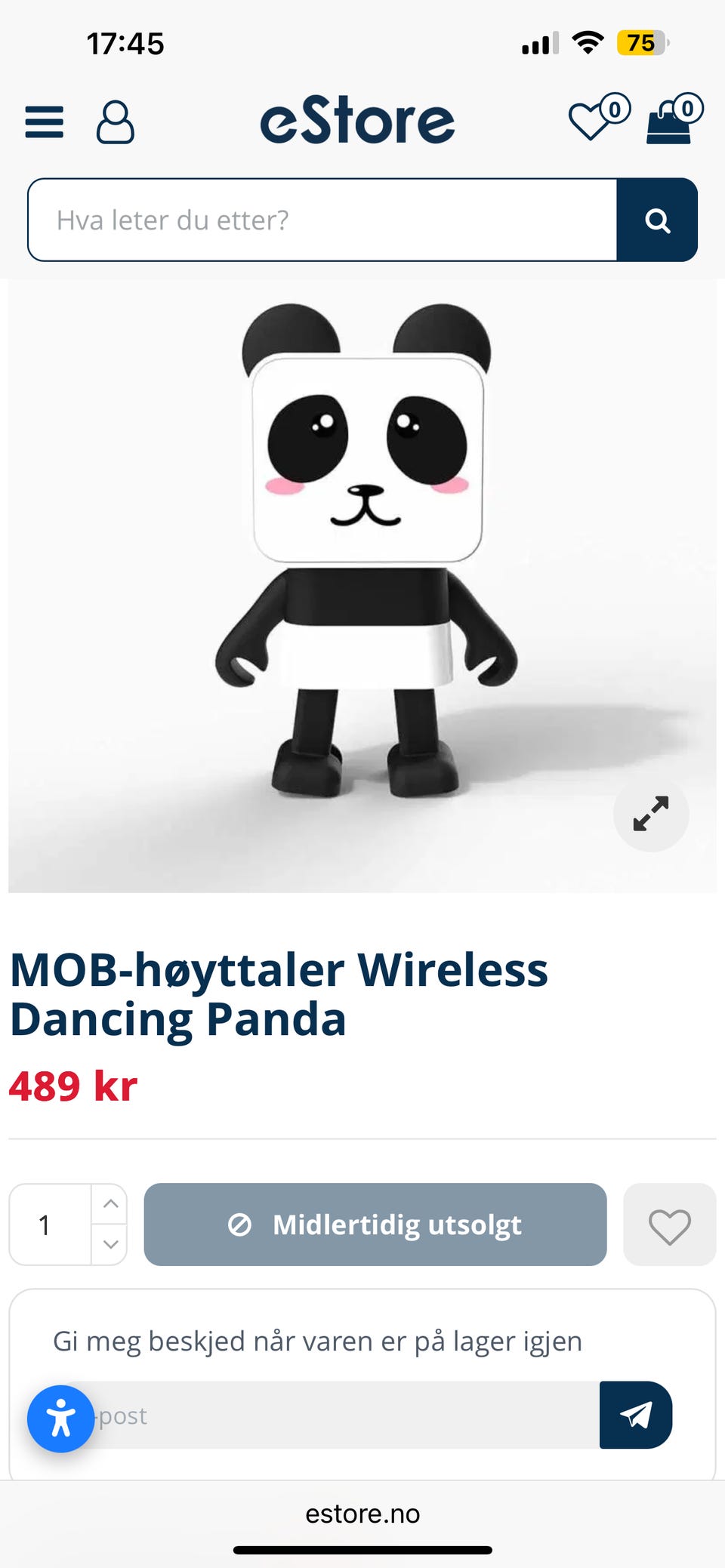Open the wishlist heart in header
This screenshot has width=725, height=1568.
coord(599,118)
